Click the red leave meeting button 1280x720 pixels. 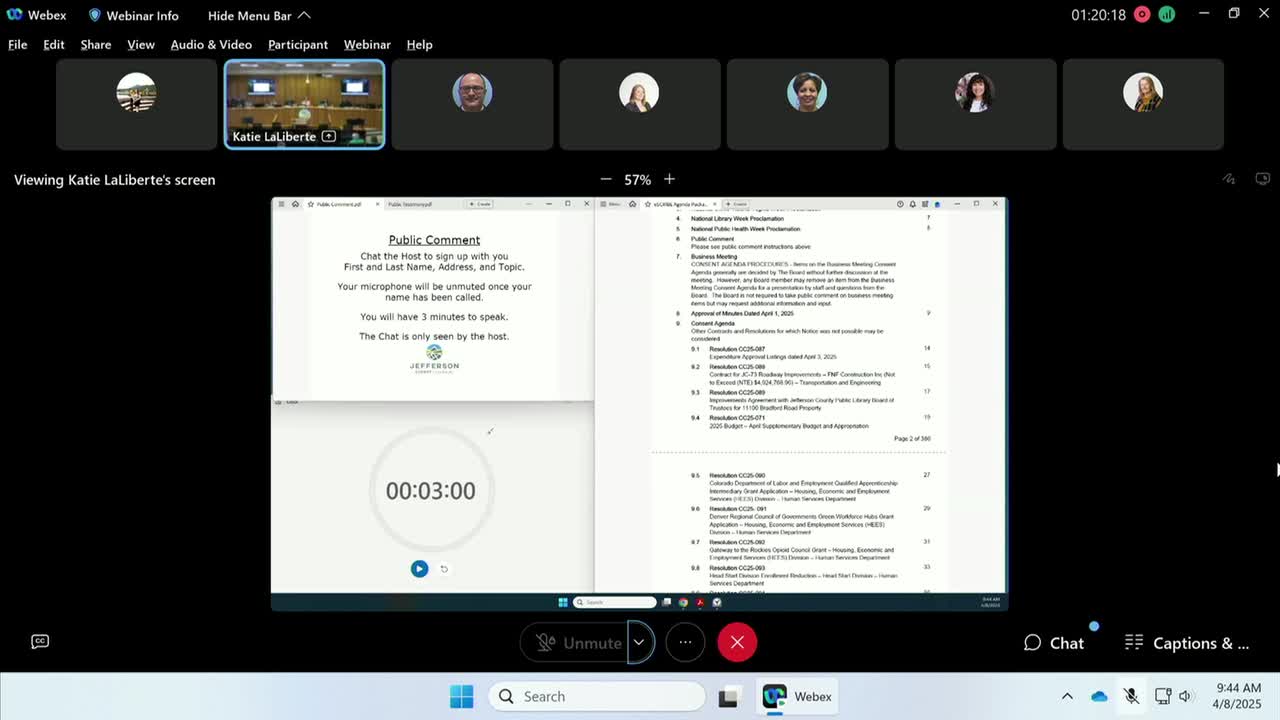click(x=737, y=643)
